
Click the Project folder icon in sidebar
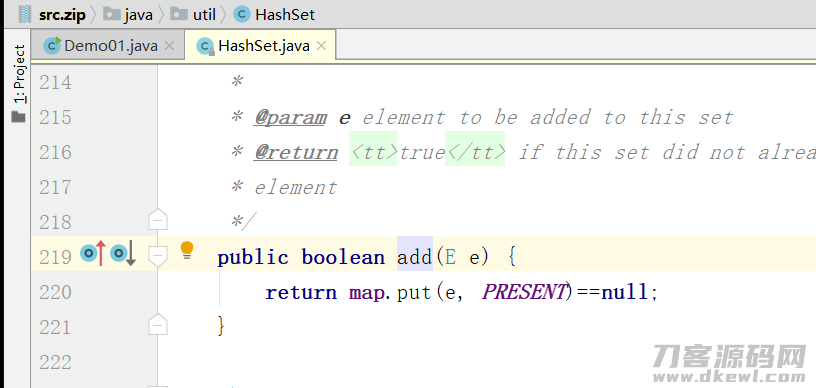coord(19,117)
